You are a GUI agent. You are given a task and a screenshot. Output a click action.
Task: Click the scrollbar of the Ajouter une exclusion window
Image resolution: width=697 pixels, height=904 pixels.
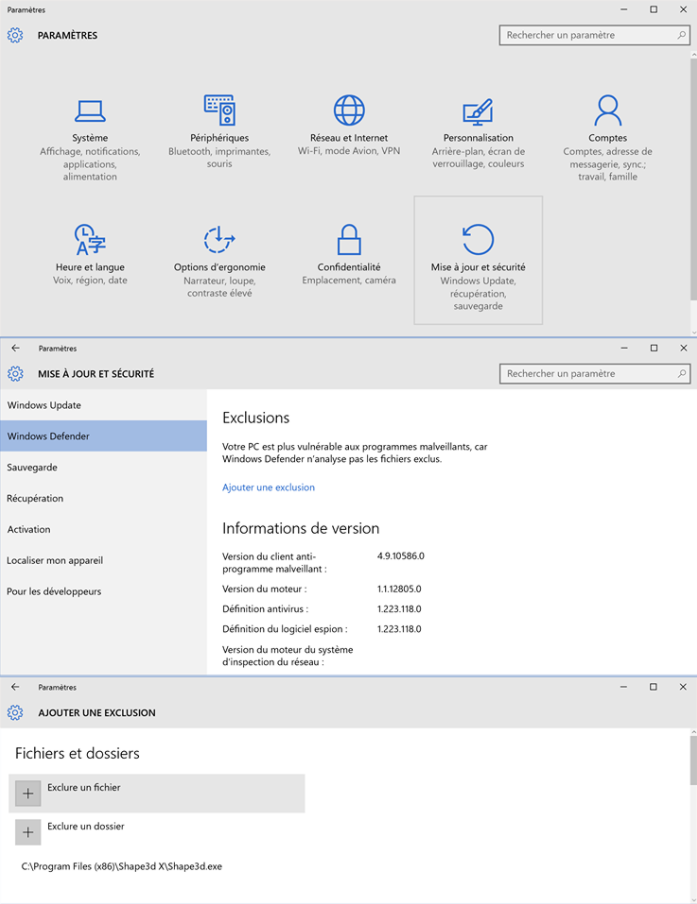[694, 761]
